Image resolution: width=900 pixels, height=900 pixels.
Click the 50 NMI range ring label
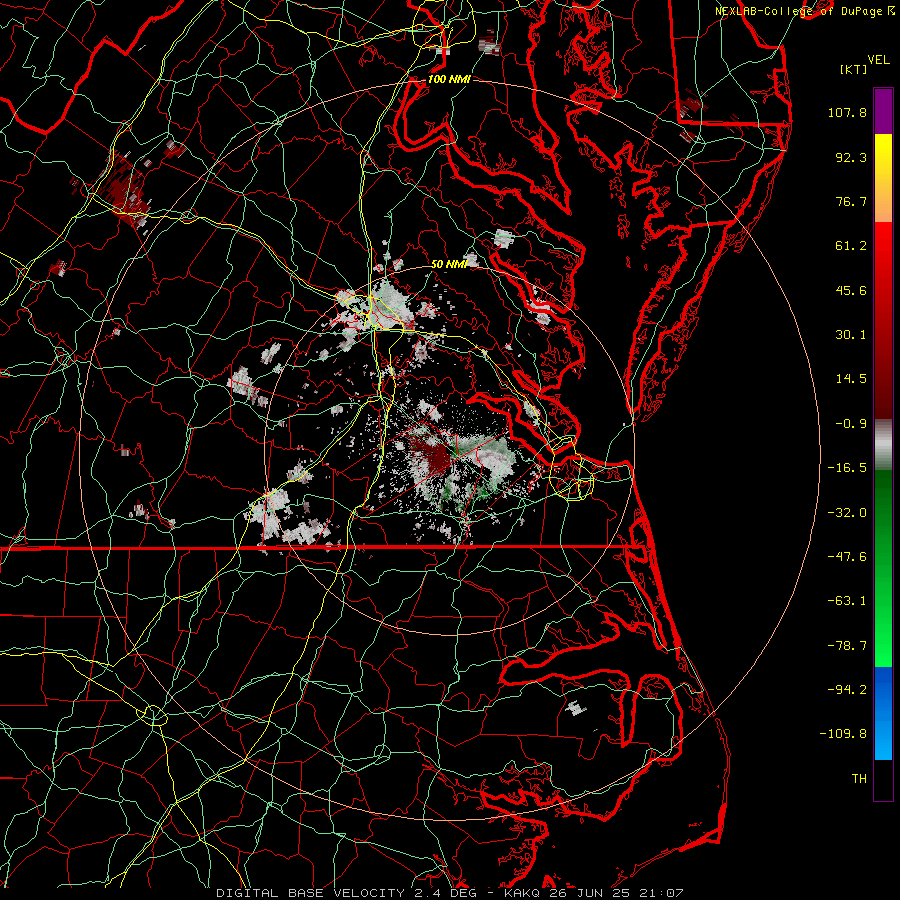click(x=449, y=264)
